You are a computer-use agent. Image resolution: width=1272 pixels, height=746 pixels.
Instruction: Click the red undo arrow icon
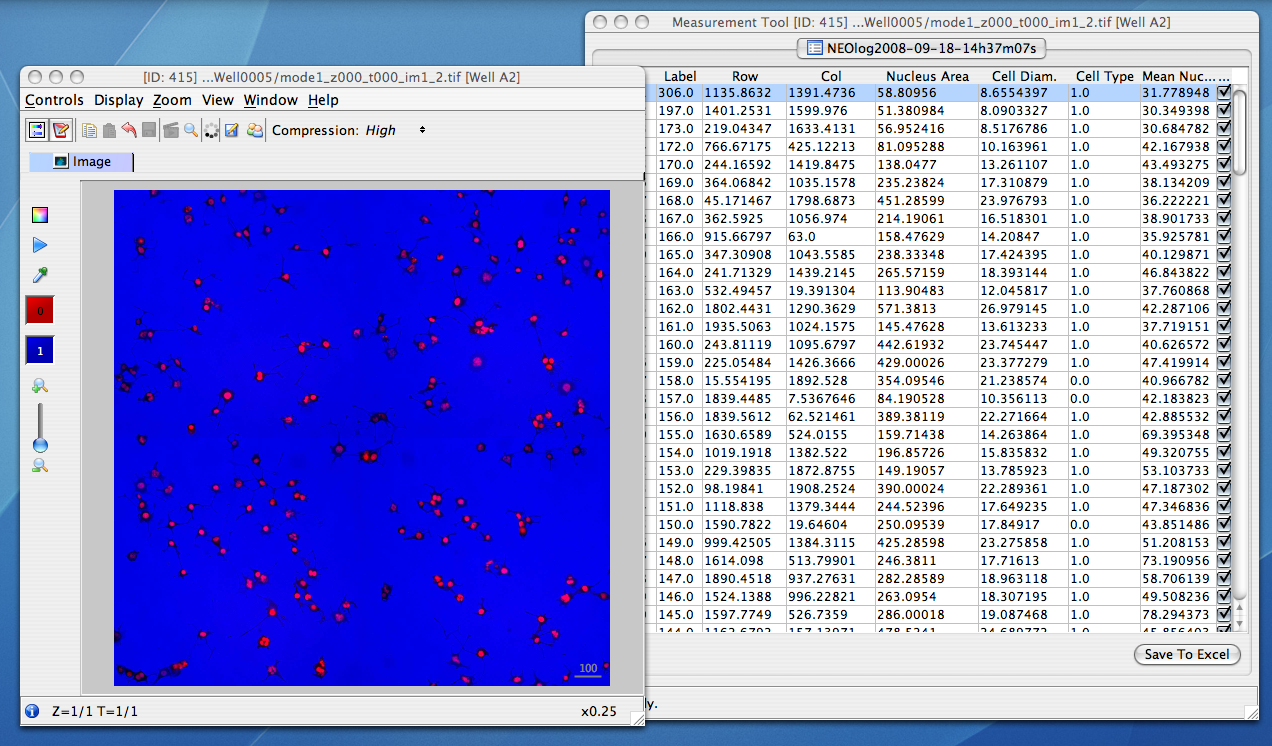[129, 130]
